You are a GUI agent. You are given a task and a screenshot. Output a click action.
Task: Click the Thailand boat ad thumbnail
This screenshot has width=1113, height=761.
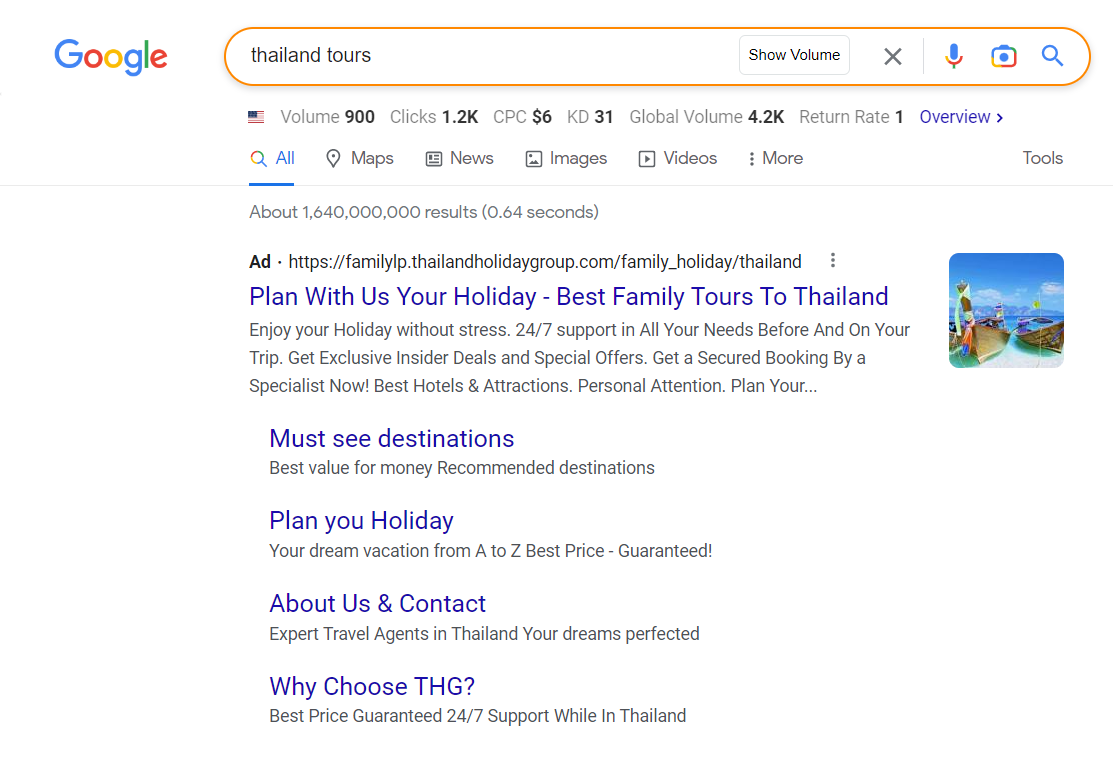(1006, 311)
